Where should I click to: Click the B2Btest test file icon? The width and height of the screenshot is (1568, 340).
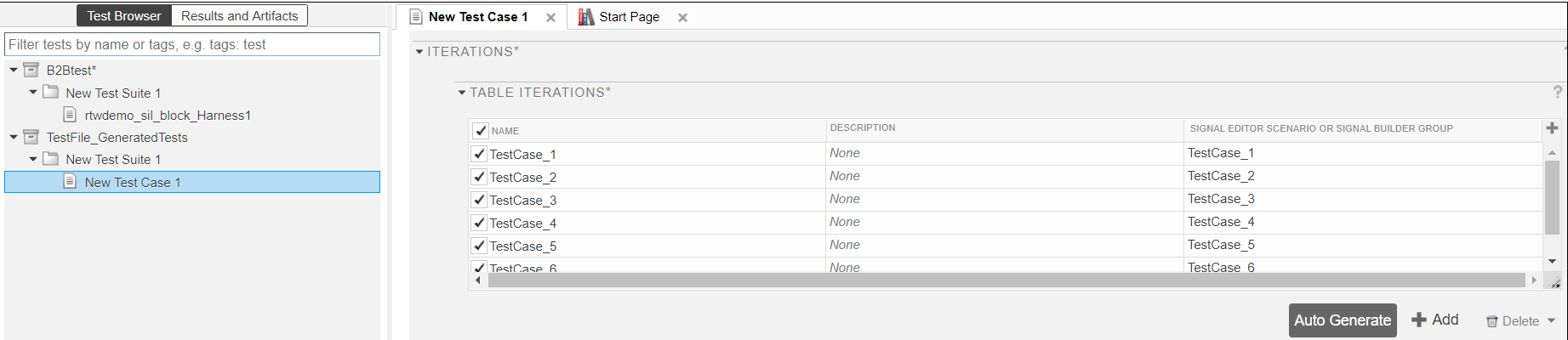click(x=31, y=70)
